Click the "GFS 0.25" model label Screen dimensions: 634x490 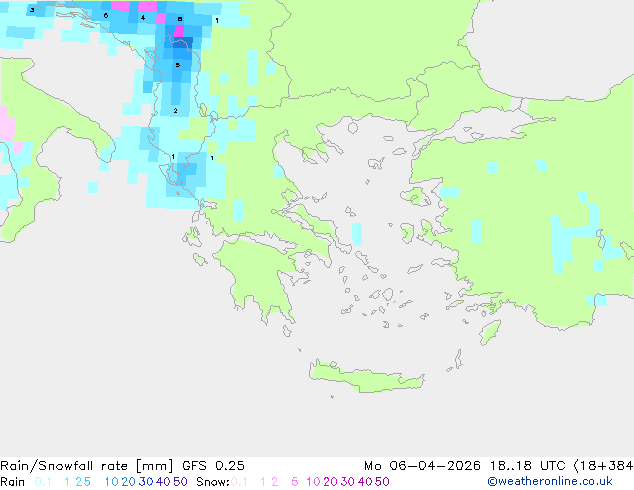213,466
